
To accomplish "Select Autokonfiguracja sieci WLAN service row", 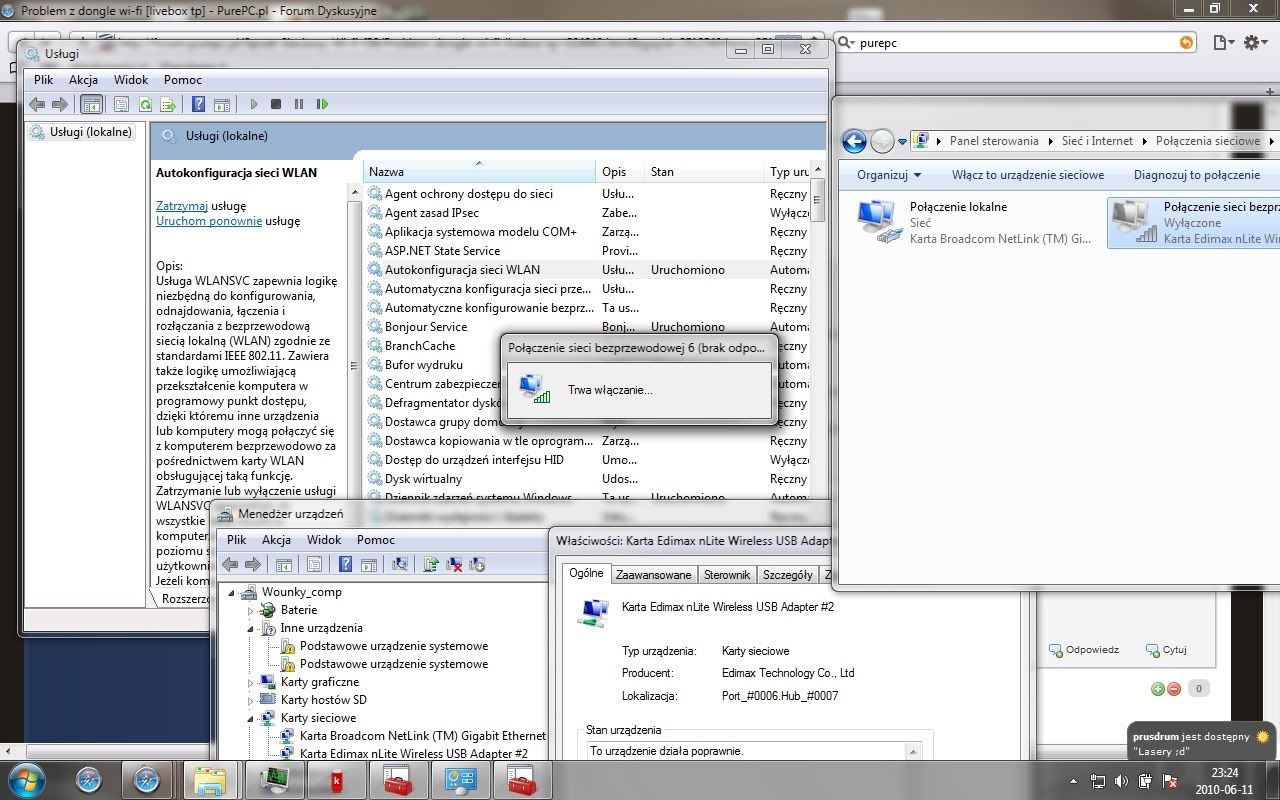I will (x=588, y=270).
